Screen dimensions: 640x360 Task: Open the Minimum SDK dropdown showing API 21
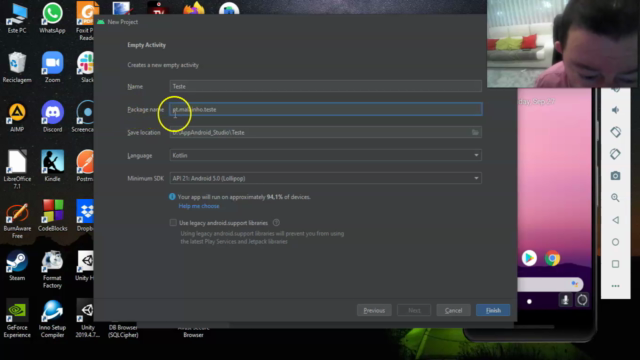point(325,178)
